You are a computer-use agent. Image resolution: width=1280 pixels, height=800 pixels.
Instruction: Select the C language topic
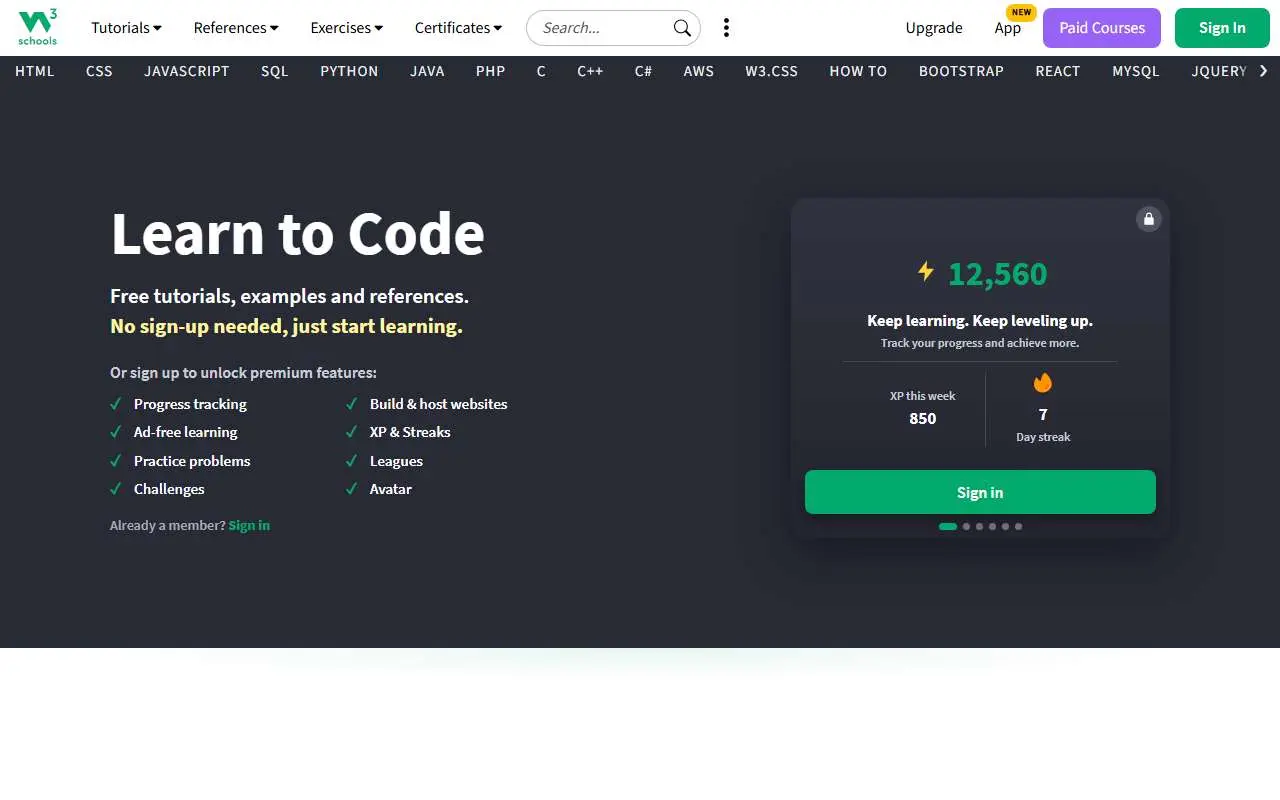541,71
